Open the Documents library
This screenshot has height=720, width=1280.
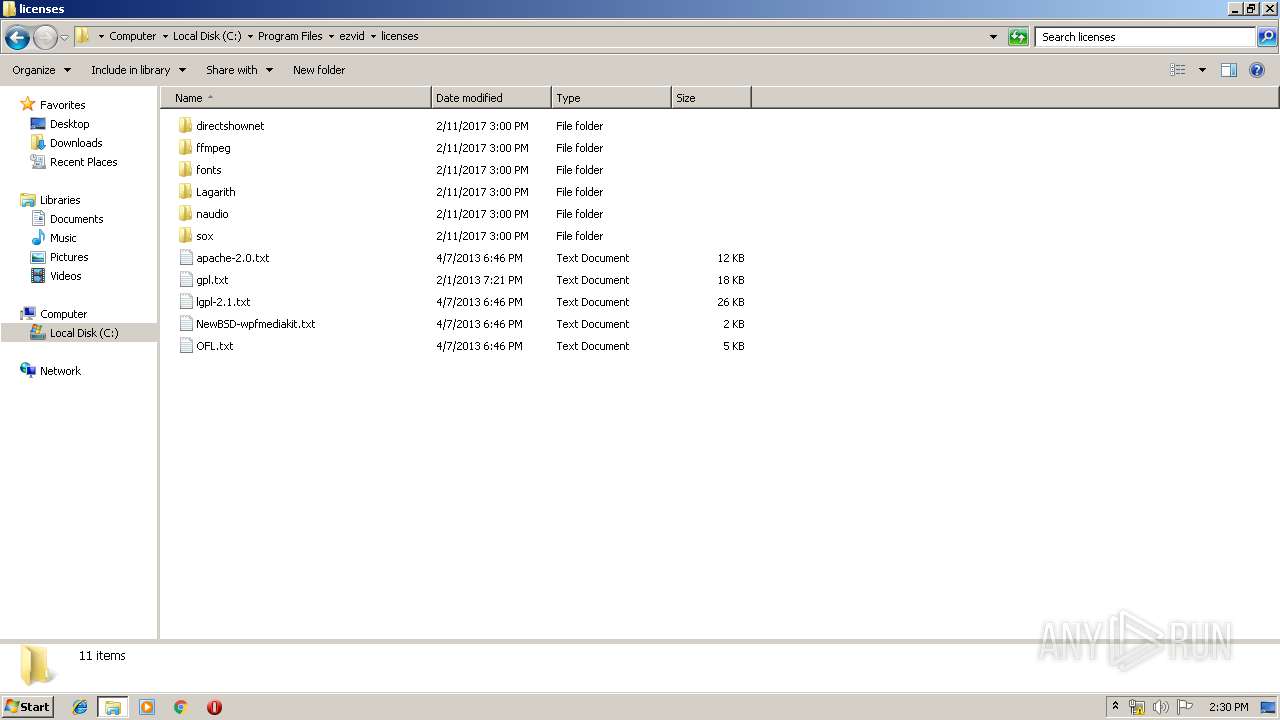point(76,219)
